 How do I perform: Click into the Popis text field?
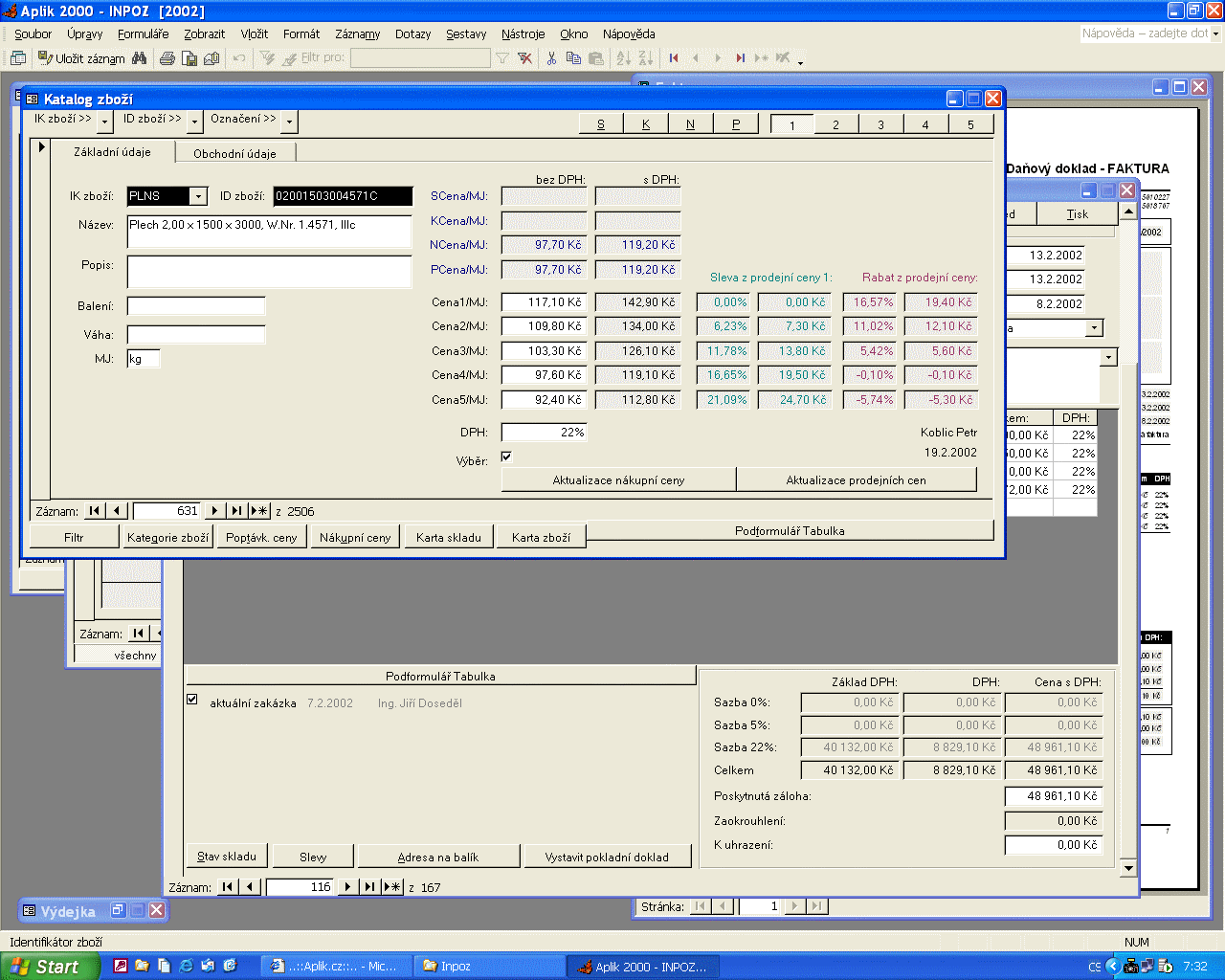coord(269,272)
